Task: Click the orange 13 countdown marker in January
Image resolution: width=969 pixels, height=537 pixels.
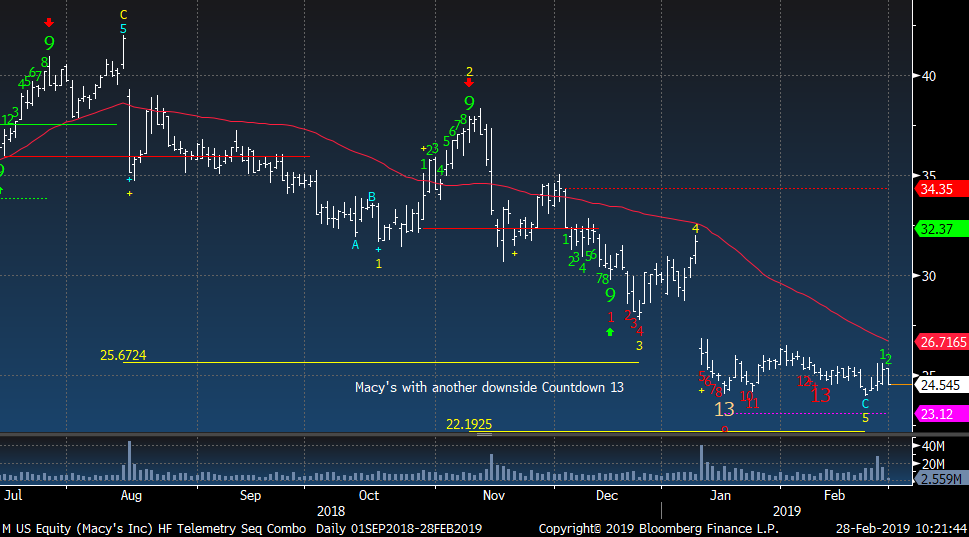Action: click(x=724, y=409)
